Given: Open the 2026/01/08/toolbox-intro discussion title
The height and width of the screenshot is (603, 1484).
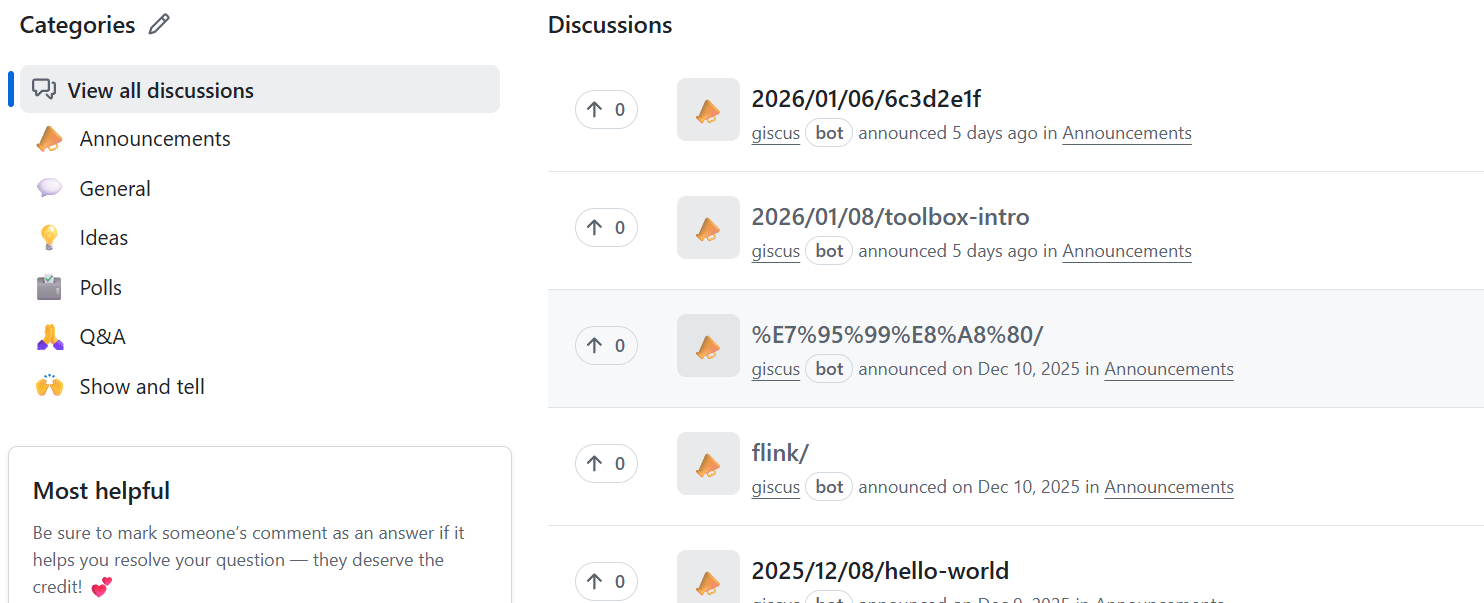Looking at the screenshot, I should click(890, 217).
